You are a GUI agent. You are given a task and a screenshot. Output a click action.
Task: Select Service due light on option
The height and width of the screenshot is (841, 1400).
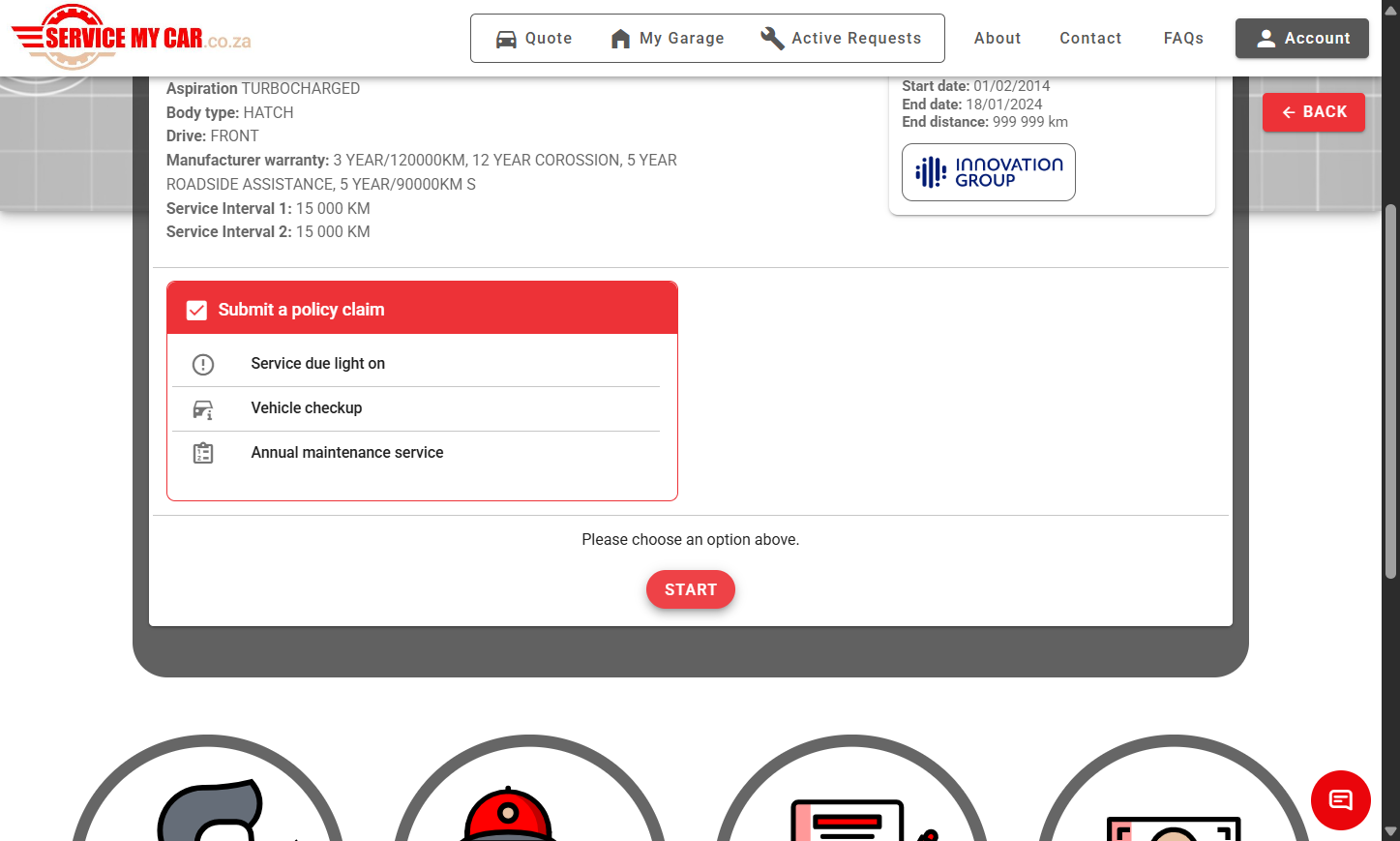pos(416,364)
